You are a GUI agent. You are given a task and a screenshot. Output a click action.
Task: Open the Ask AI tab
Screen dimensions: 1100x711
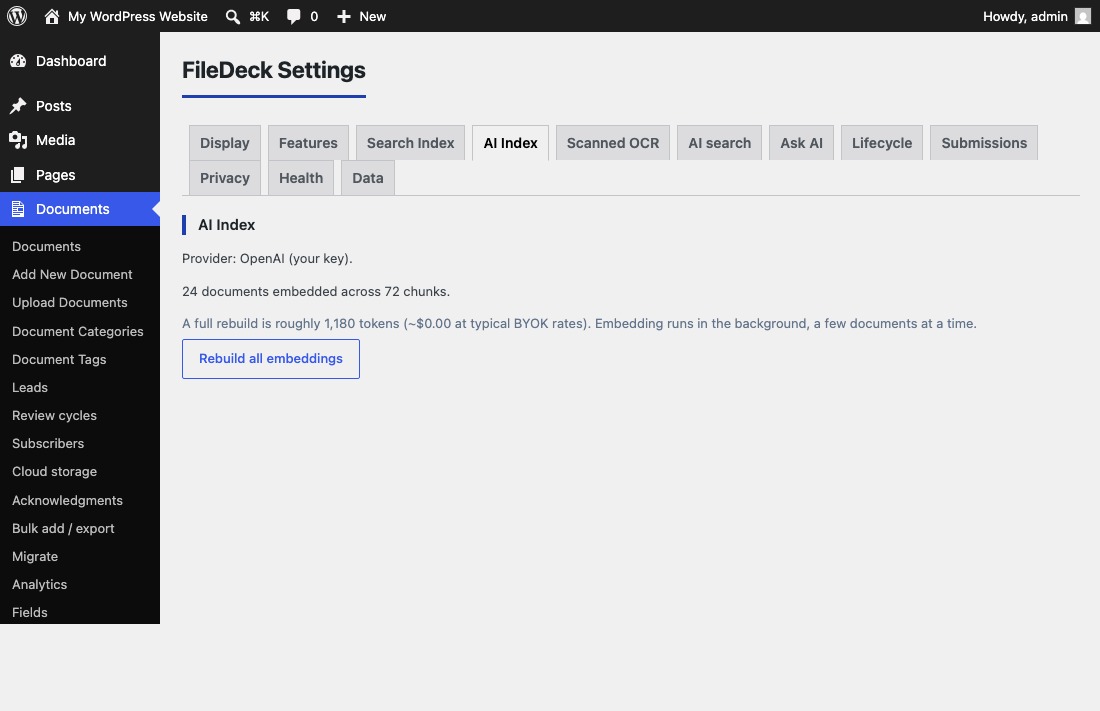(x=801, y=142)
